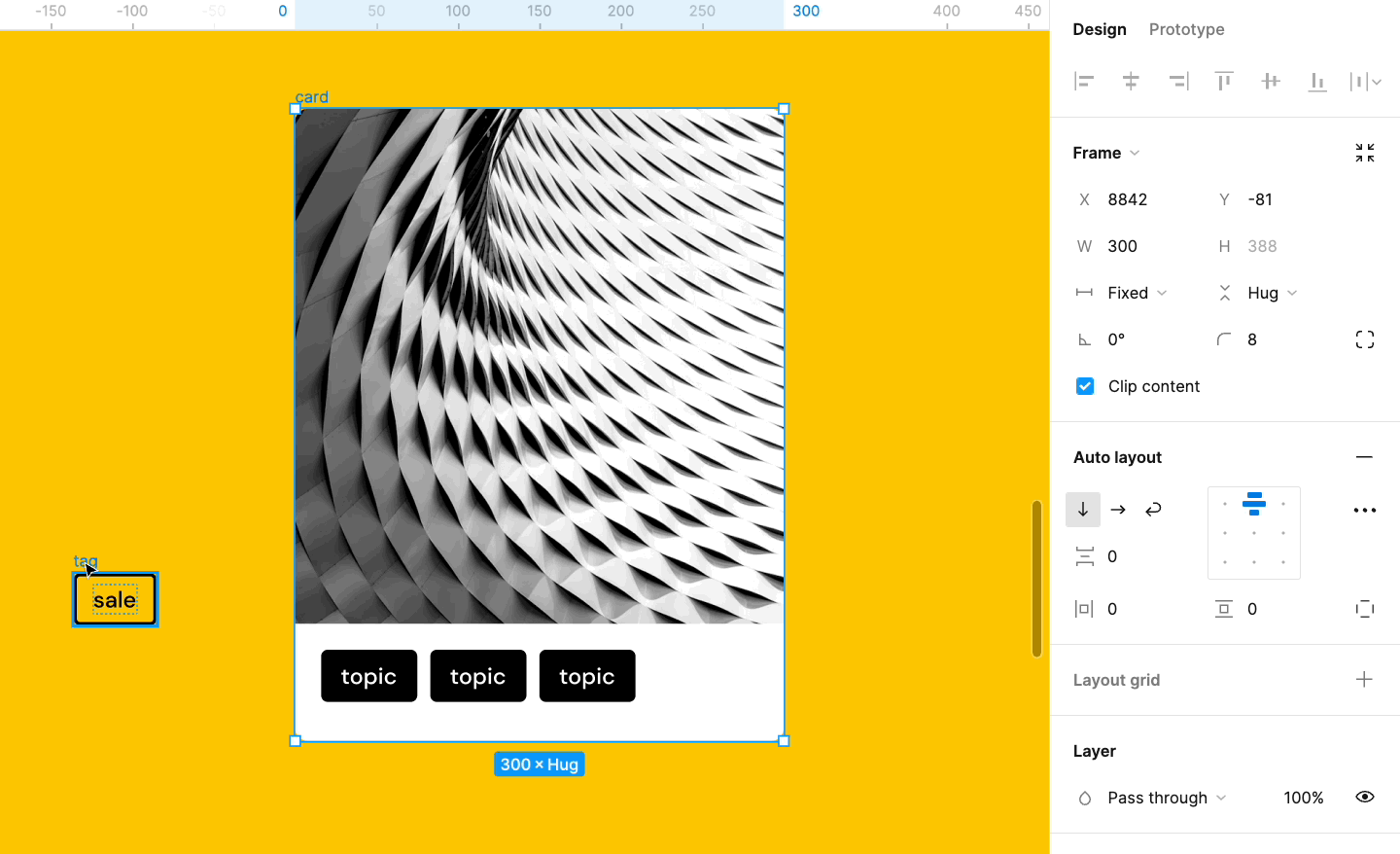Add a layout grid with the plus button
Viewport: 1400px width, 854px height.
[1364, 680]
